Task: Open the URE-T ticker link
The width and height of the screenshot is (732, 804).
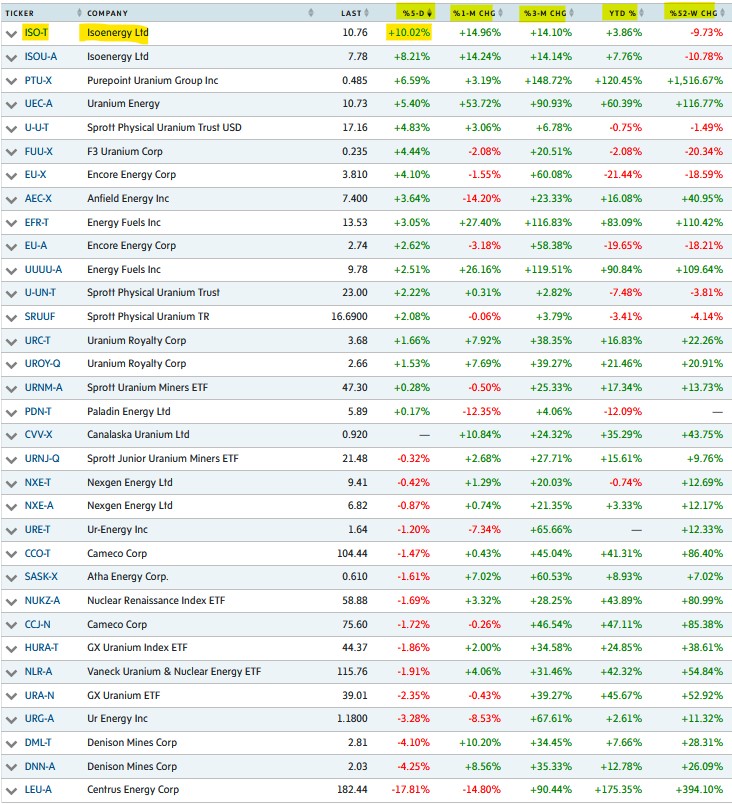Action: (37, 530)
